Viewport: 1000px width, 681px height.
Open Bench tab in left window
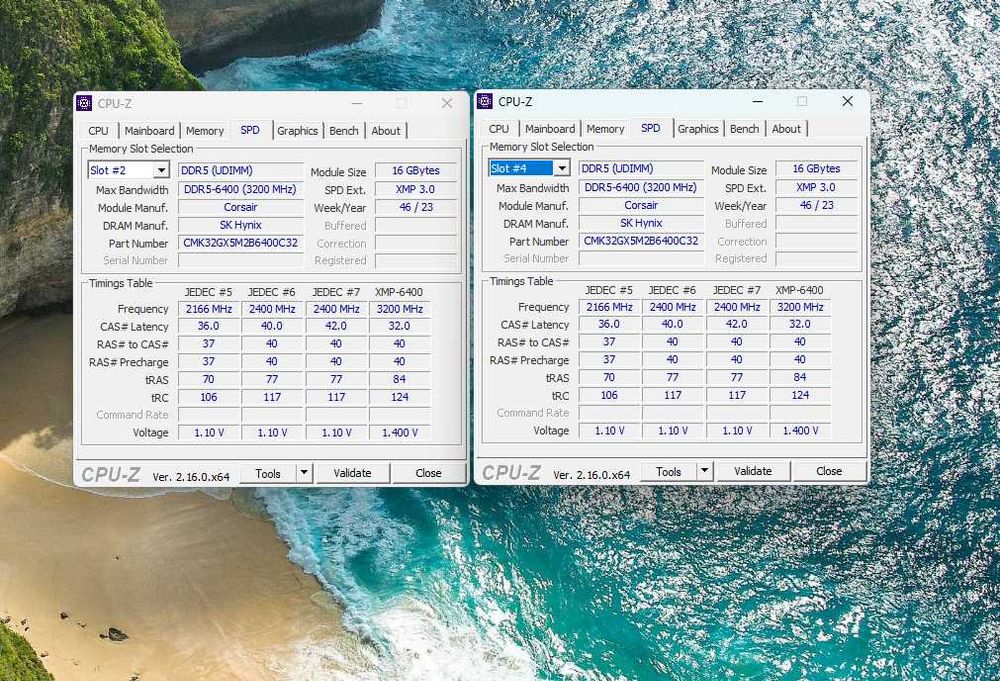point(344,131)
